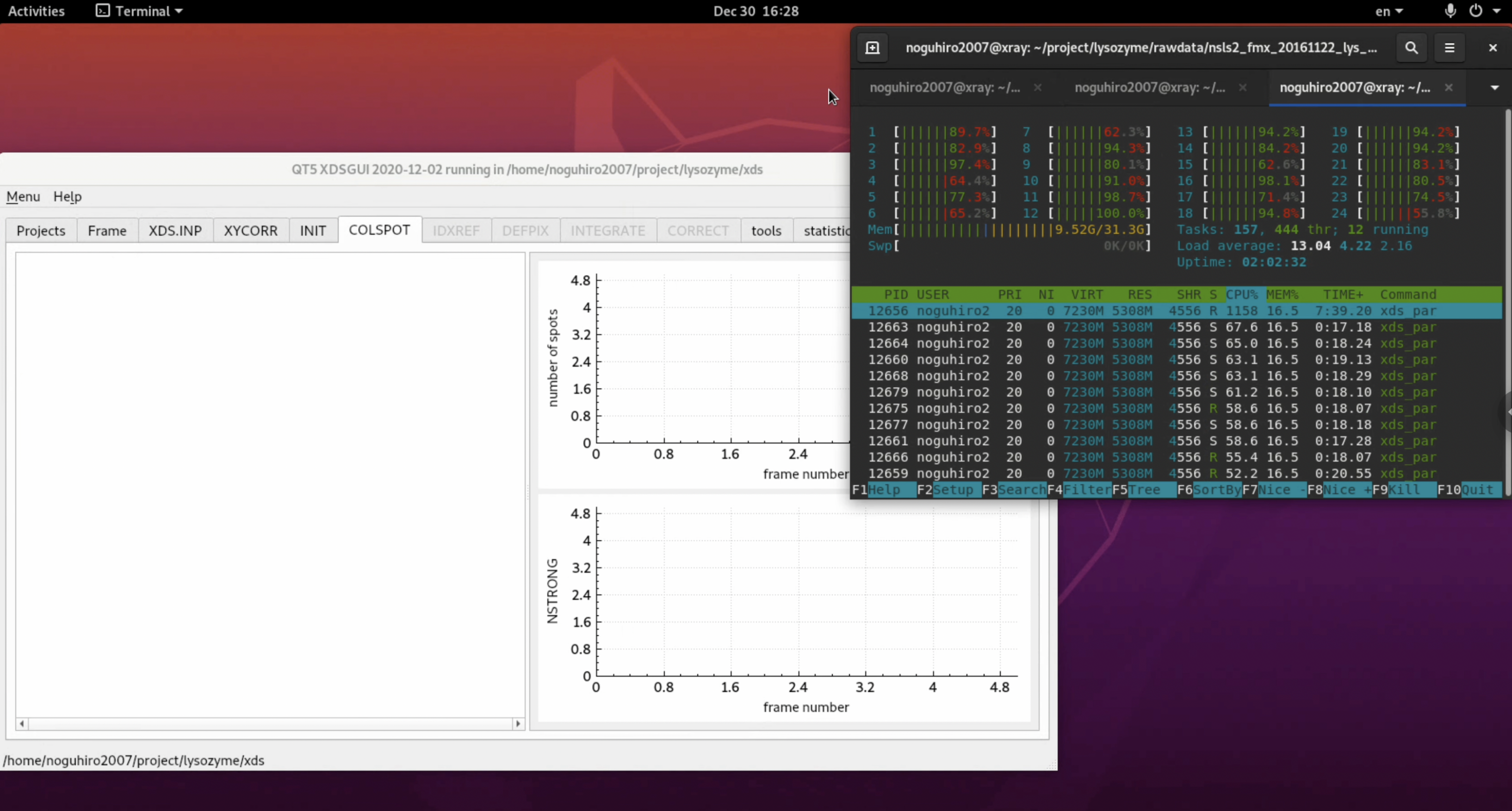Click the right arrow of horizontal scrollbar
This screenshot has width=1512, height=811.
point(518,724)
